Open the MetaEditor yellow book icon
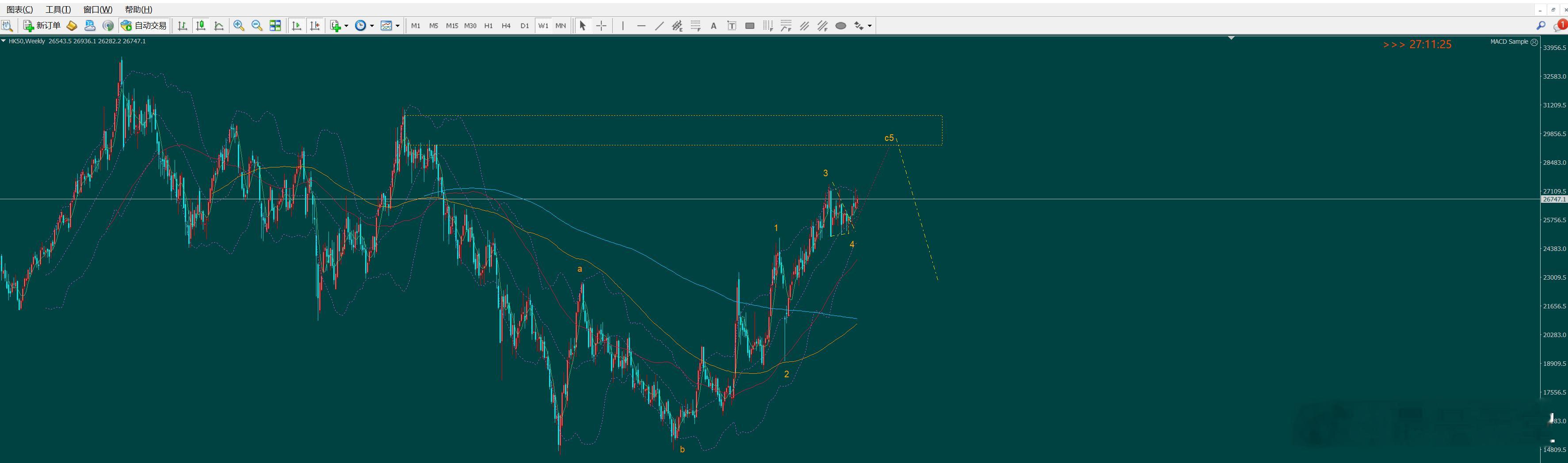The image size is (1568, 463). 72,26
